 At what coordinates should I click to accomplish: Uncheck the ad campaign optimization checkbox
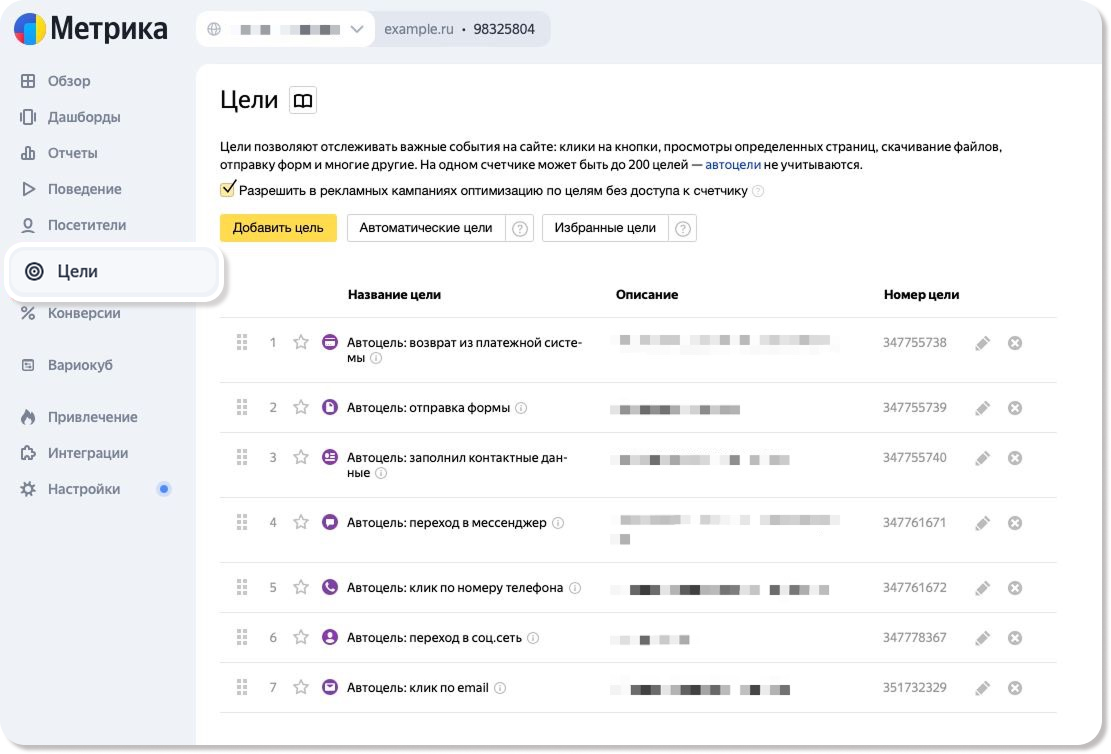[228, 190]
